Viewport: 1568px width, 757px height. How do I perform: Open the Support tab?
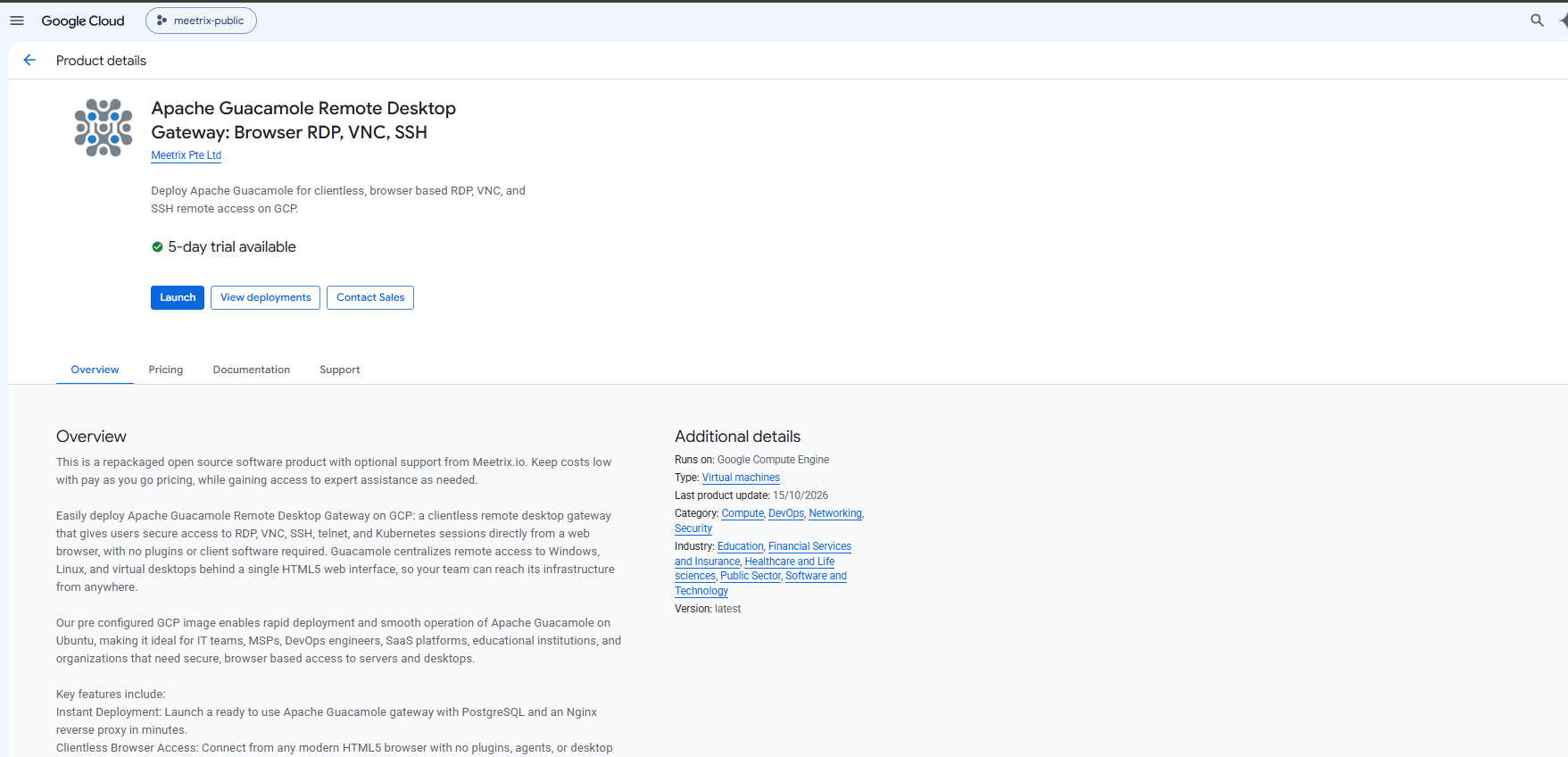click(340, 370)
